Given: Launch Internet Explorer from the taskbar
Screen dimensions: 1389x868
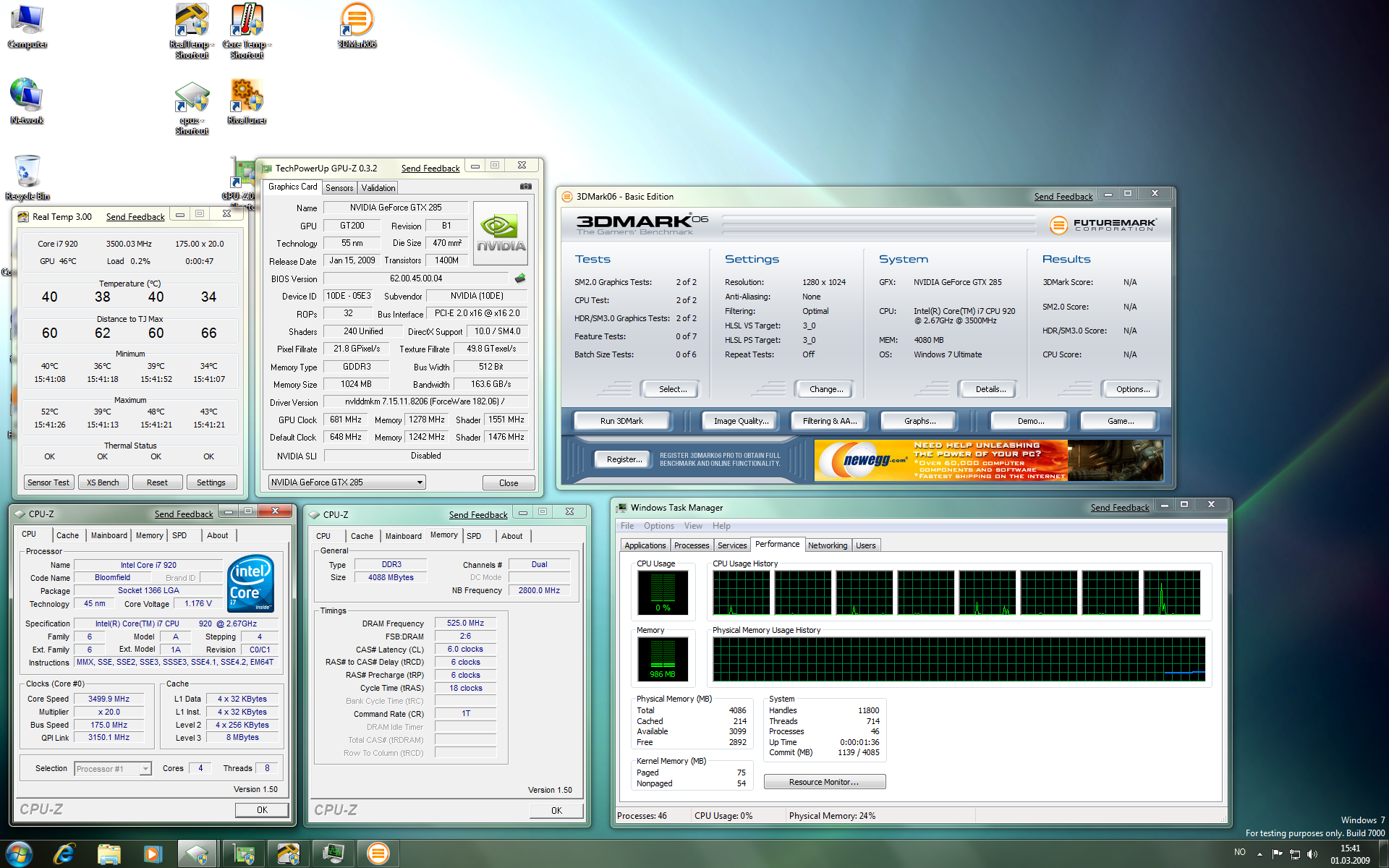Looking at the screenshot, I should (x=64, y=854).
